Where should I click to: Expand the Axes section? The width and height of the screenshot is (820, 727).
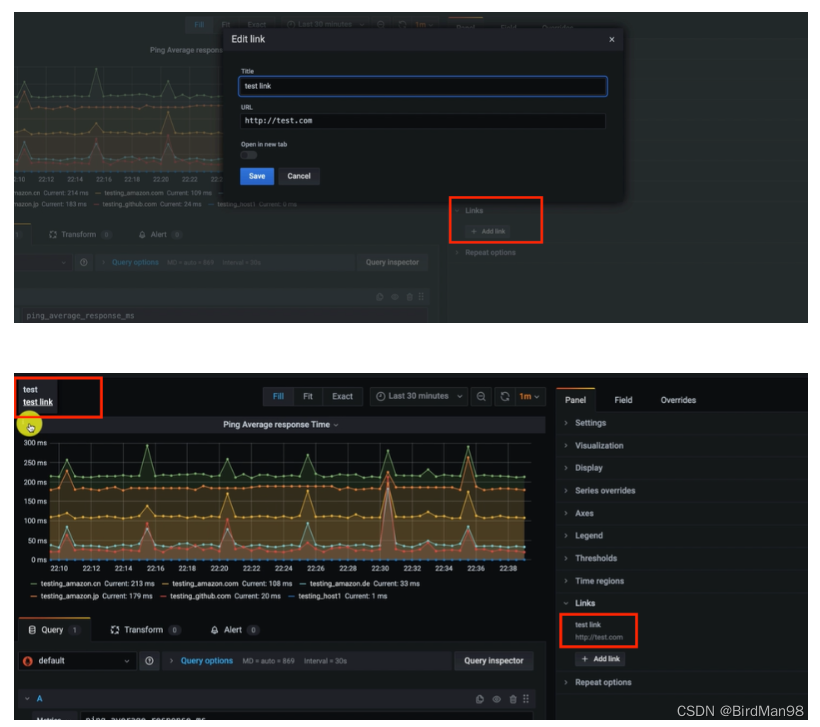click(584, 513)
